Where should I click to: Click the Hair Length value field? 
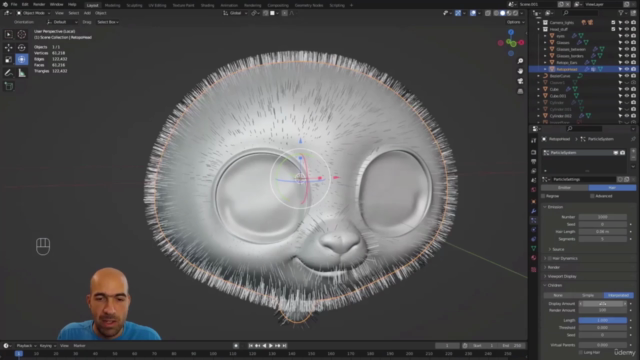602,232
